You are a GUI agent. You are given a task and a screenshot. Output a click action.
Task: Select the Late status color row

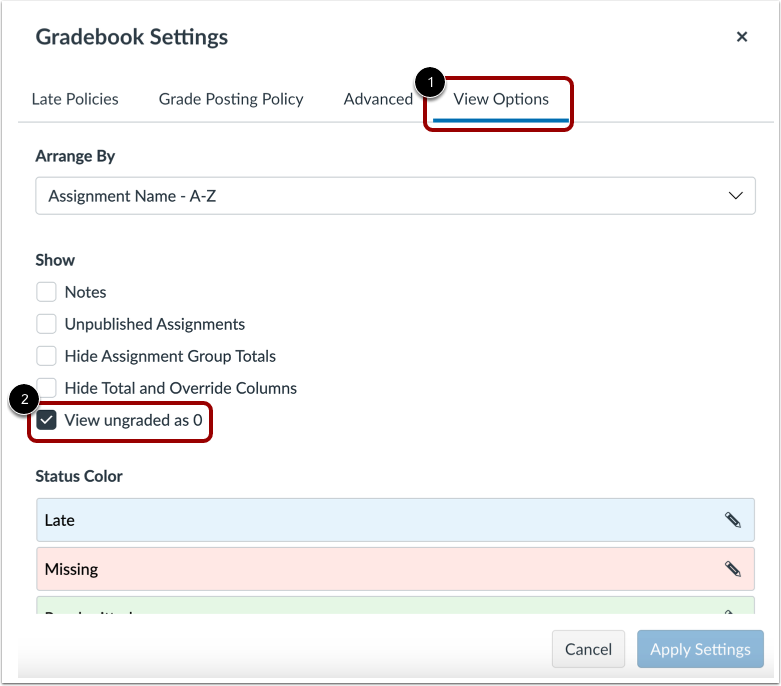(x=395, y=520)
